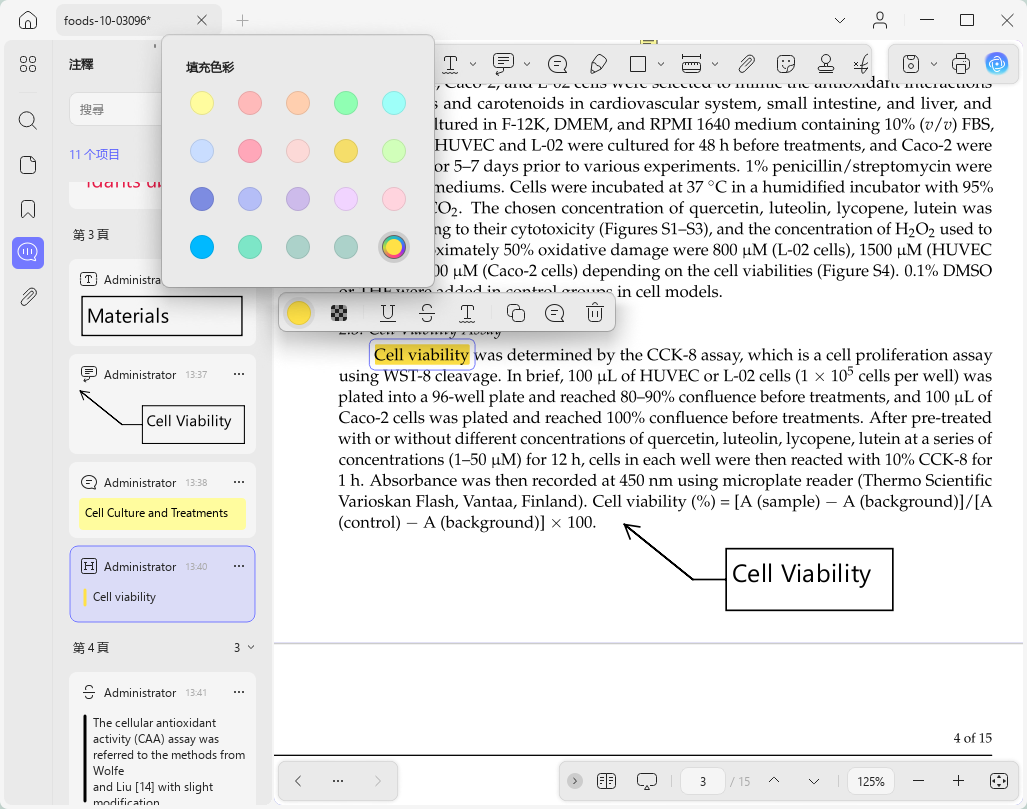Open the bookmarks sidebar panel

(28, 209)
